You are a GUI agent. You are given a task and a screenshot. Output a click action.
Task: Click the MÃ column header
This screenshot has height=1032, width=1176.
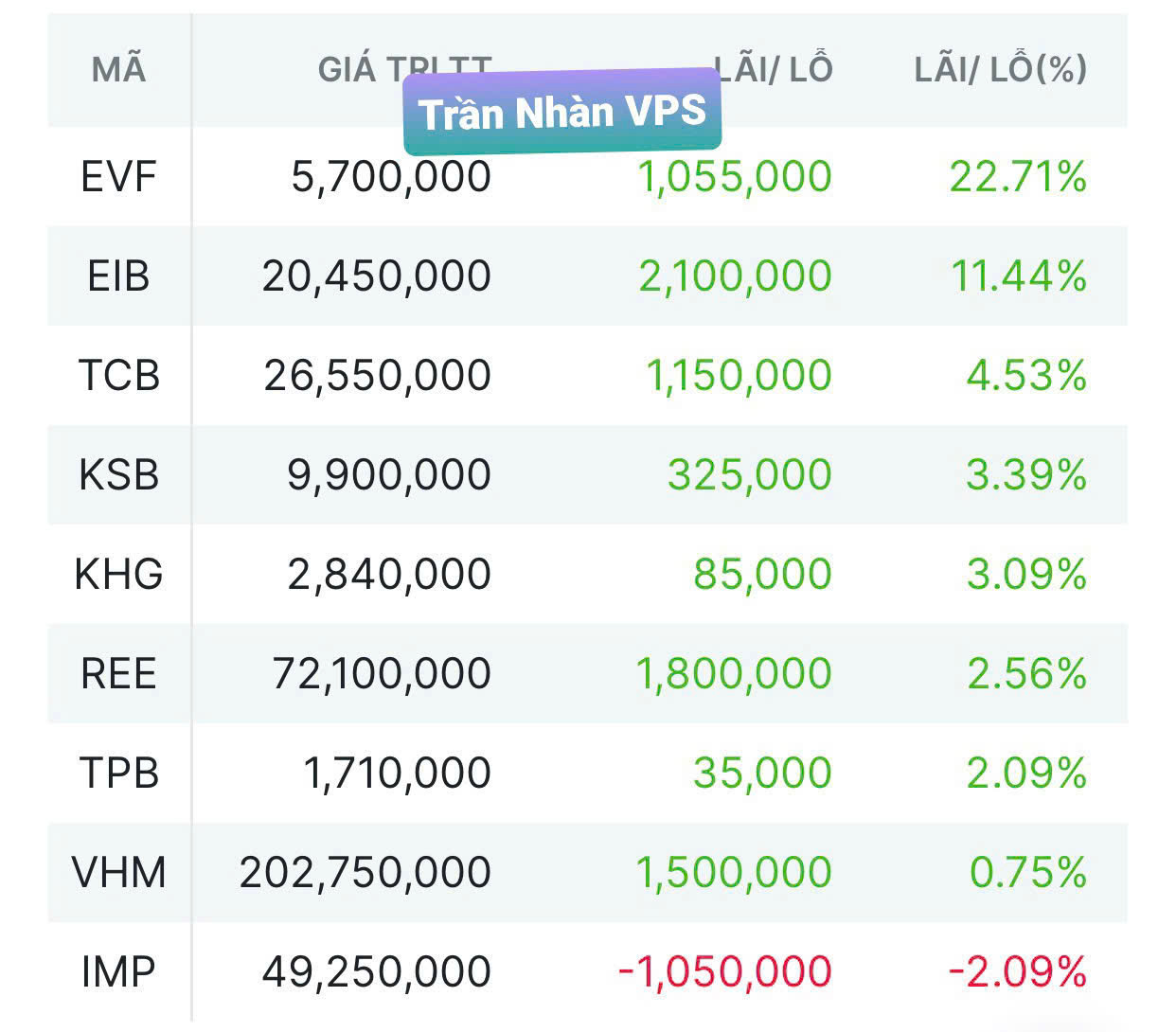118,70
